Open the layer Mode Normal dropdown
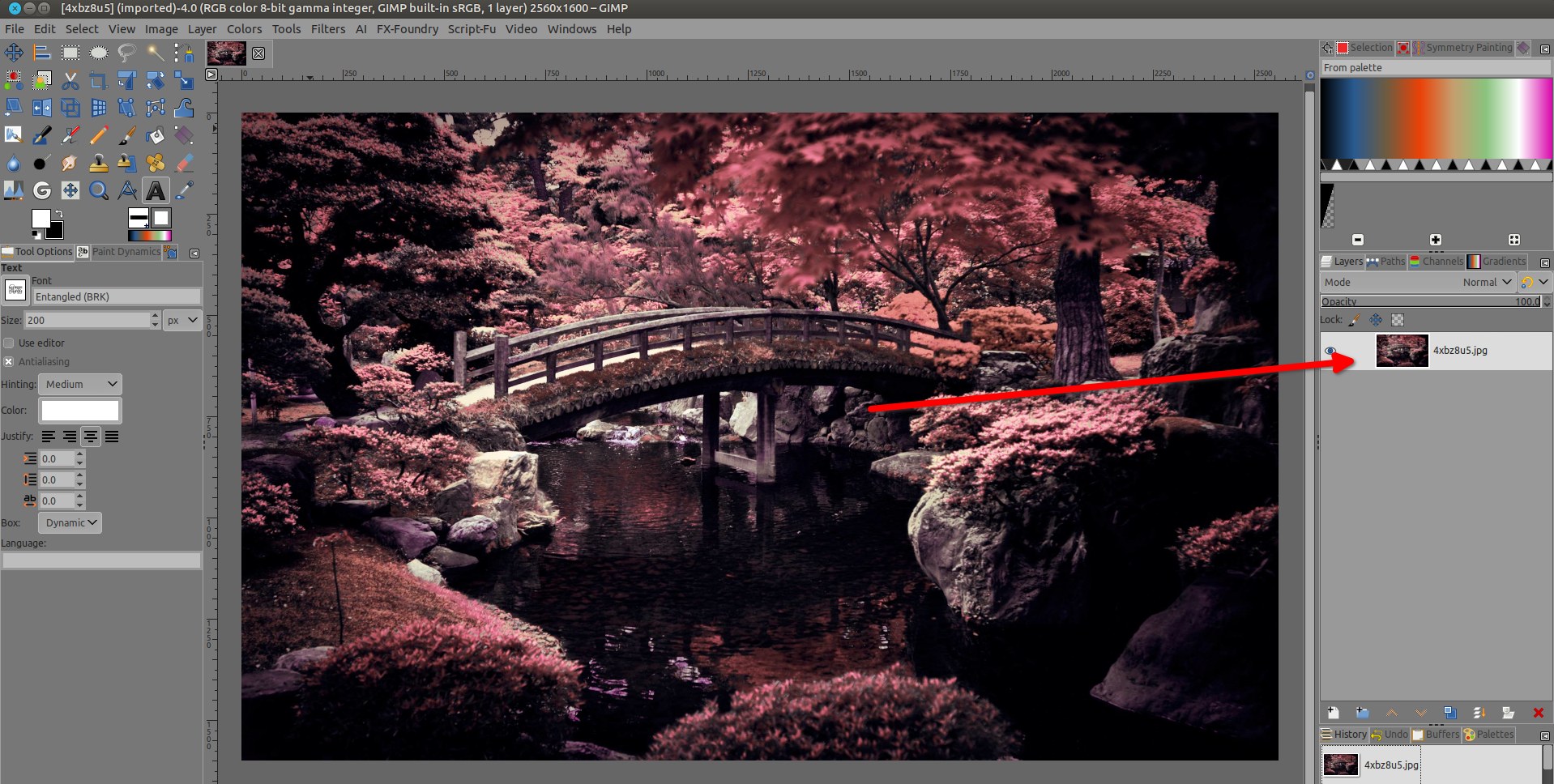The width and height of the screenshot is (1554, 784). tap(1417, 282)
